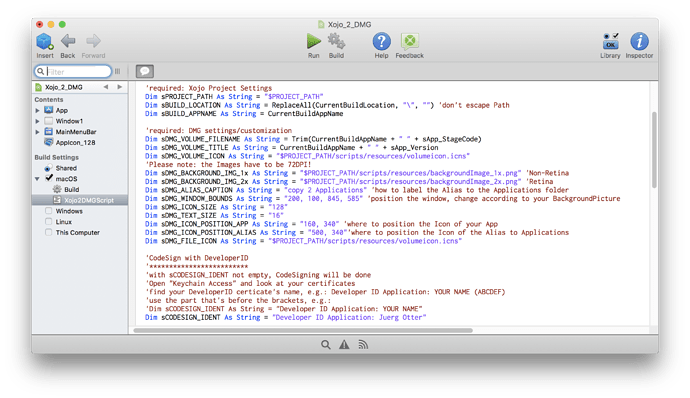The image size is (690, 398).
Task: Click the filter options icon beside the search field
Action: (x=117, y=71)
